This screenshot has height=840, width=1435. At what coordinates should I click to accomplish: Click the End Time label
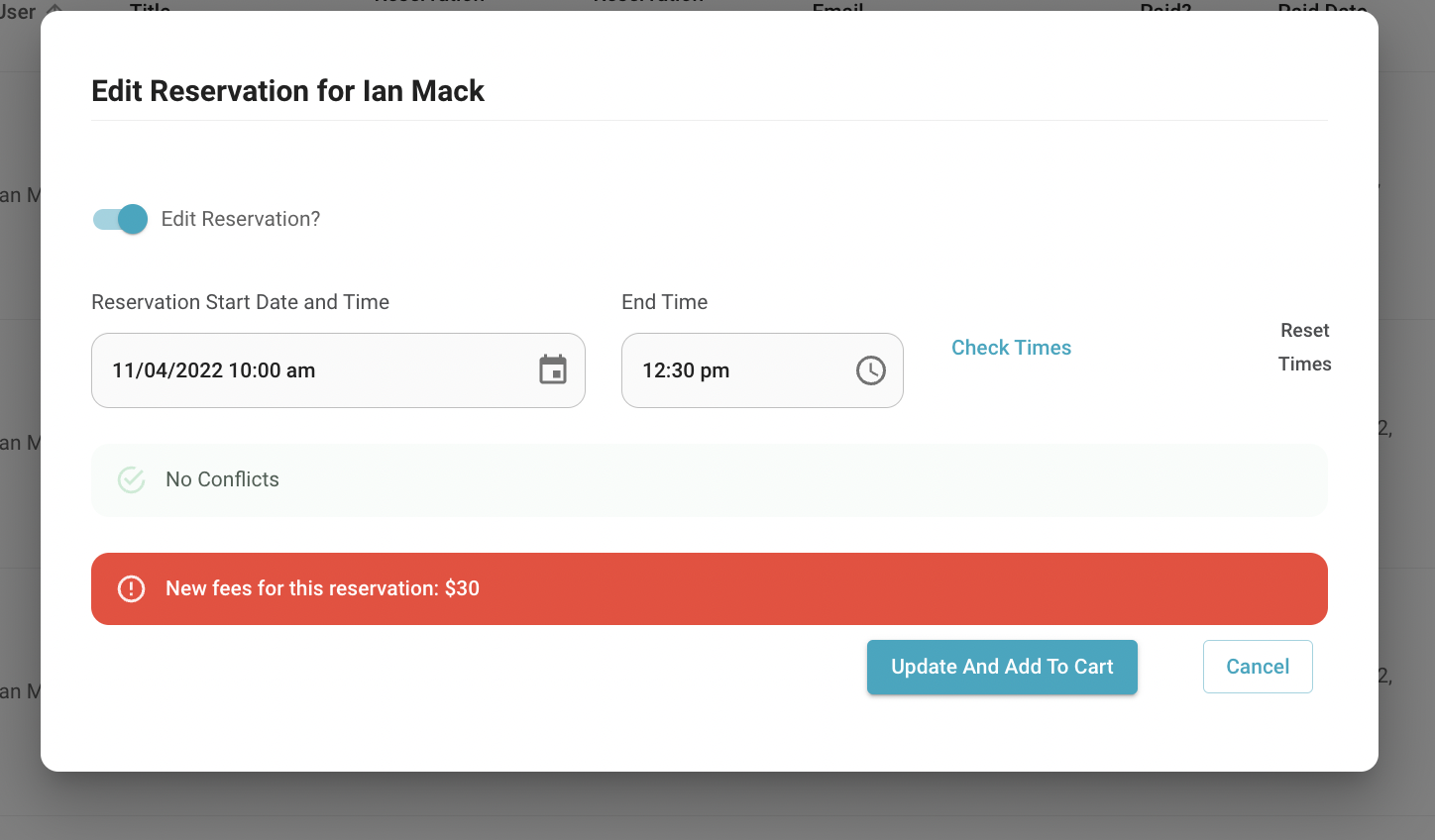pos(664,302)
